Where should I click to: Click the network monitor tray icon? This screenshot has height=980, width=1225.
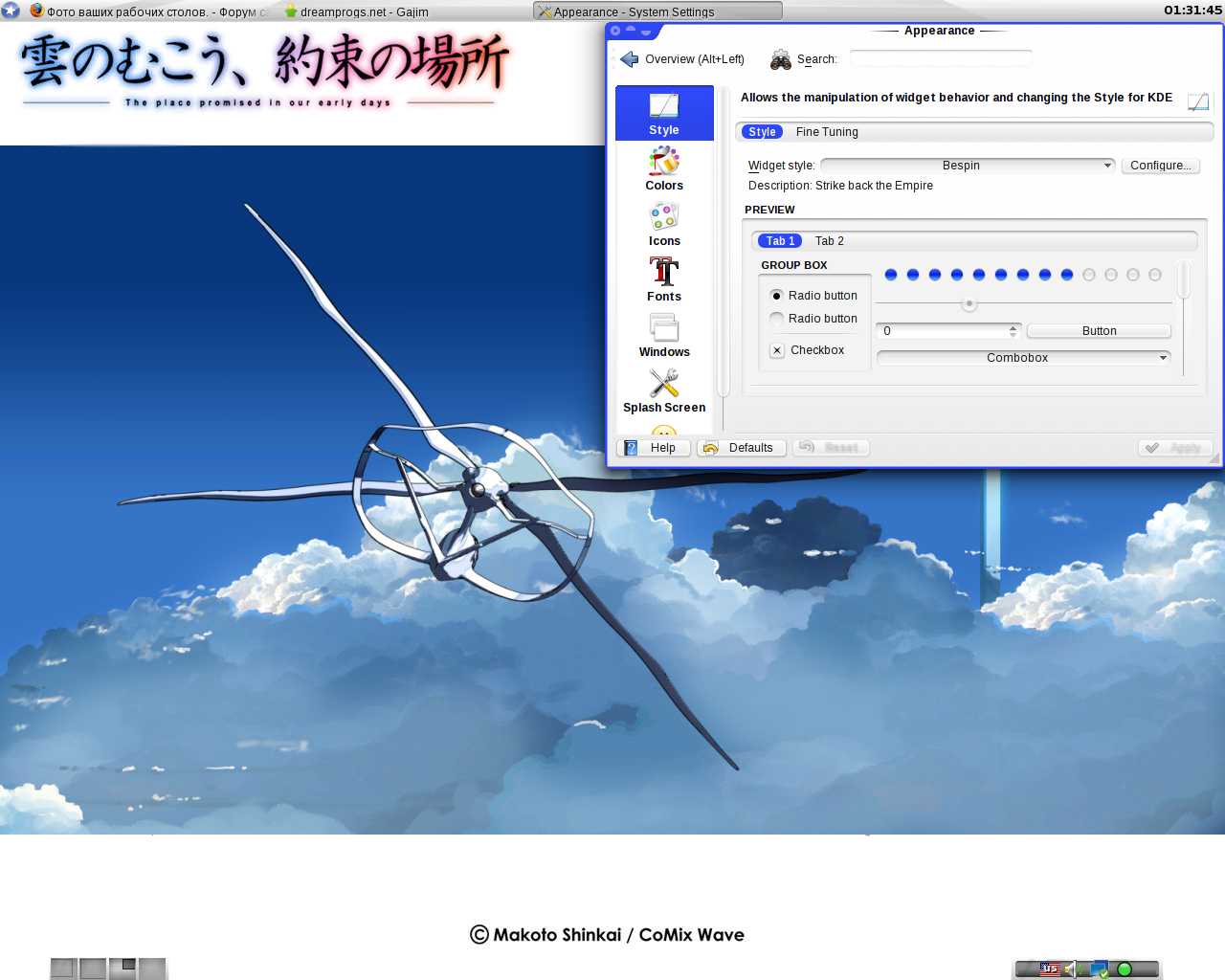click(x=1099, y=969)
